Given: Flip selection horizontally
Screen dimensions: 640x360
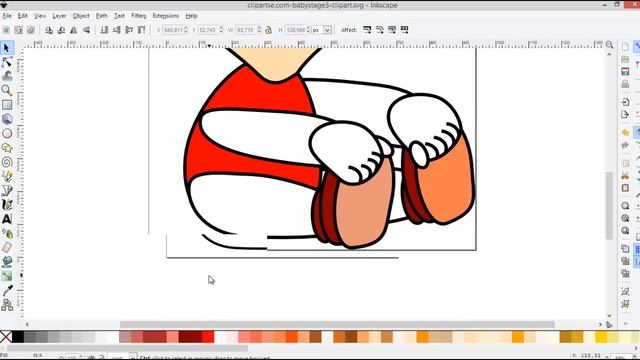Looking at the screenshot, I should point(73,30).
